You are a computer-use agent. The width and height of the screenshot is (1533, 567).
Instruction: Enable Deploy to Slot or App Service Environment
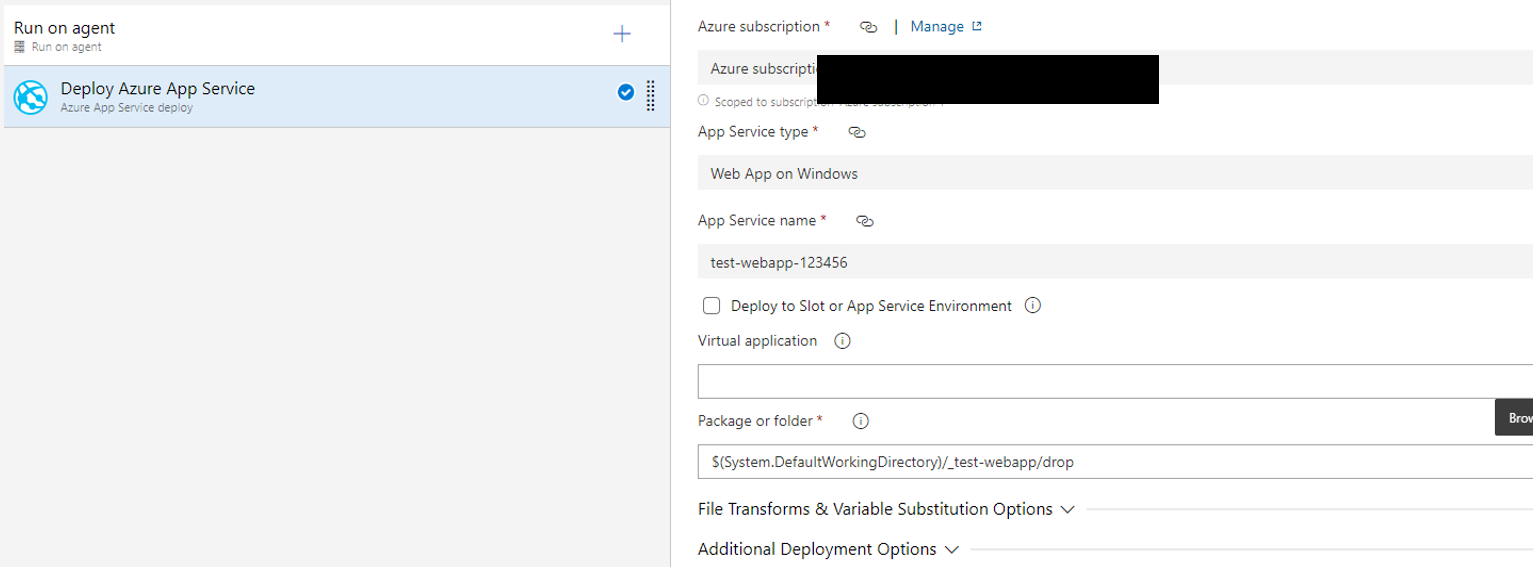point(712,306)
